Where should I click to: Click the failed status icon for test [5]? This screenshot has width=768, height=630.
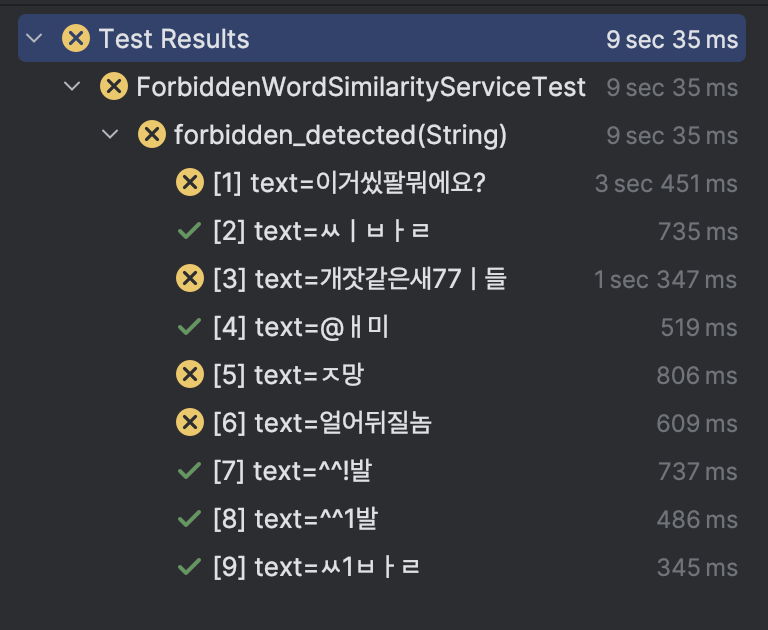pos(190,374)
